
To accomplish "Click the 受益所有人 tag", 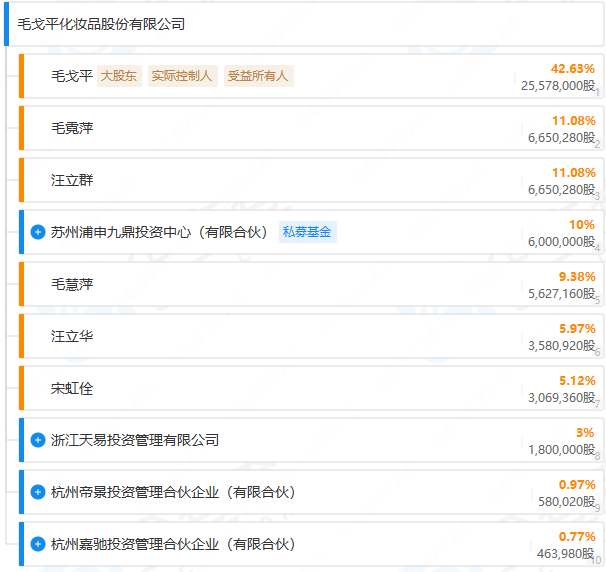I will pos(259,76).
